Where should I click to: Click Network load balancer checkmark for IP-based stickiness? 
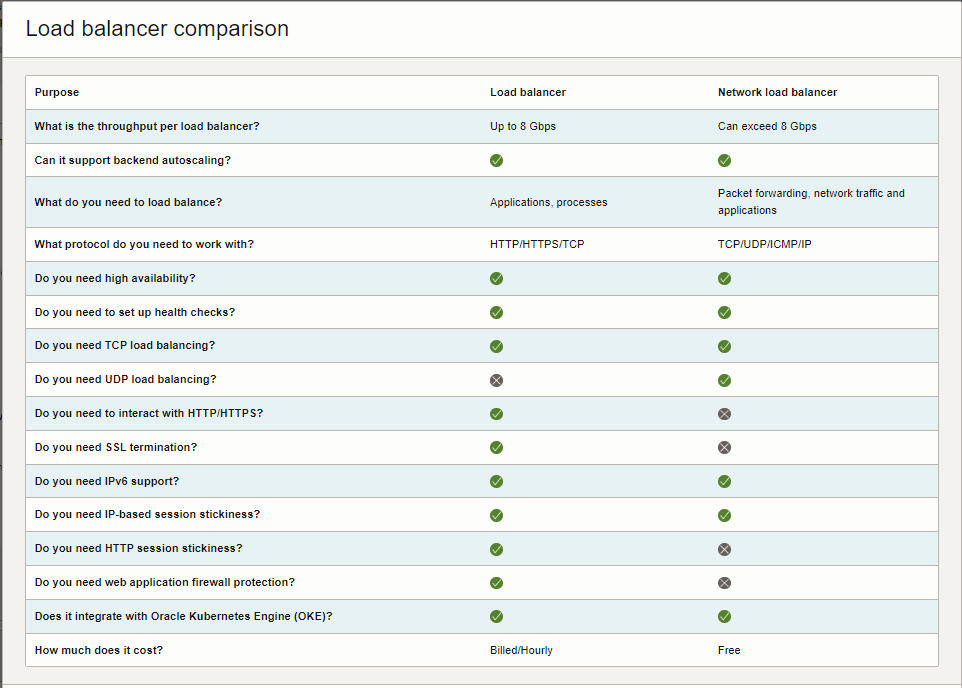point(724,515)
